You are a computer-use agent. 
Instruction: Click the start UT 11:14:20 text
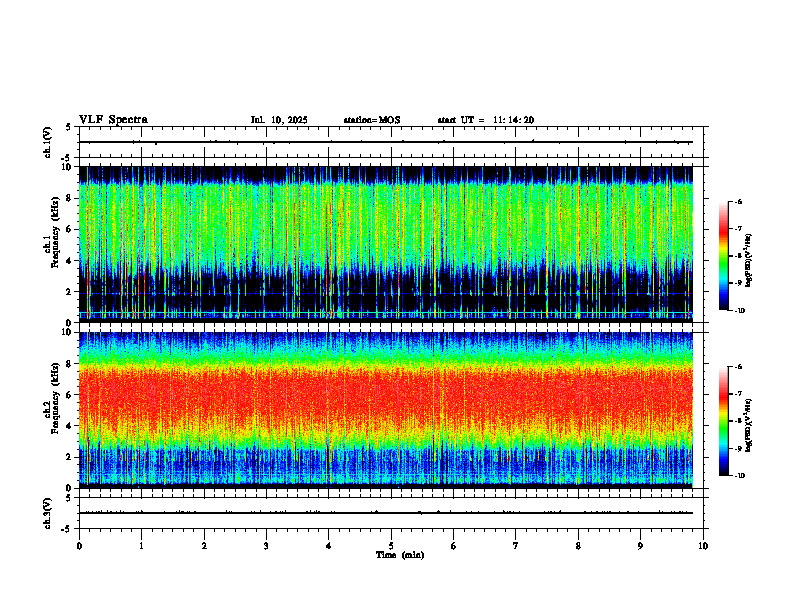click(x=485, y=120)
